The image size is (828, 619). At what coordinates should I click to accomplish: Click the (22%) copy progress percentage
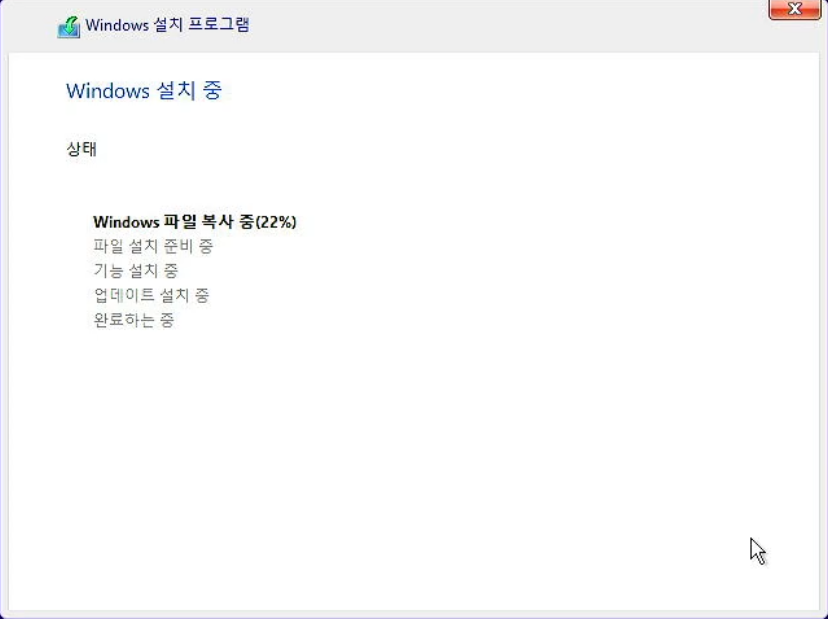tap(276, 222)
